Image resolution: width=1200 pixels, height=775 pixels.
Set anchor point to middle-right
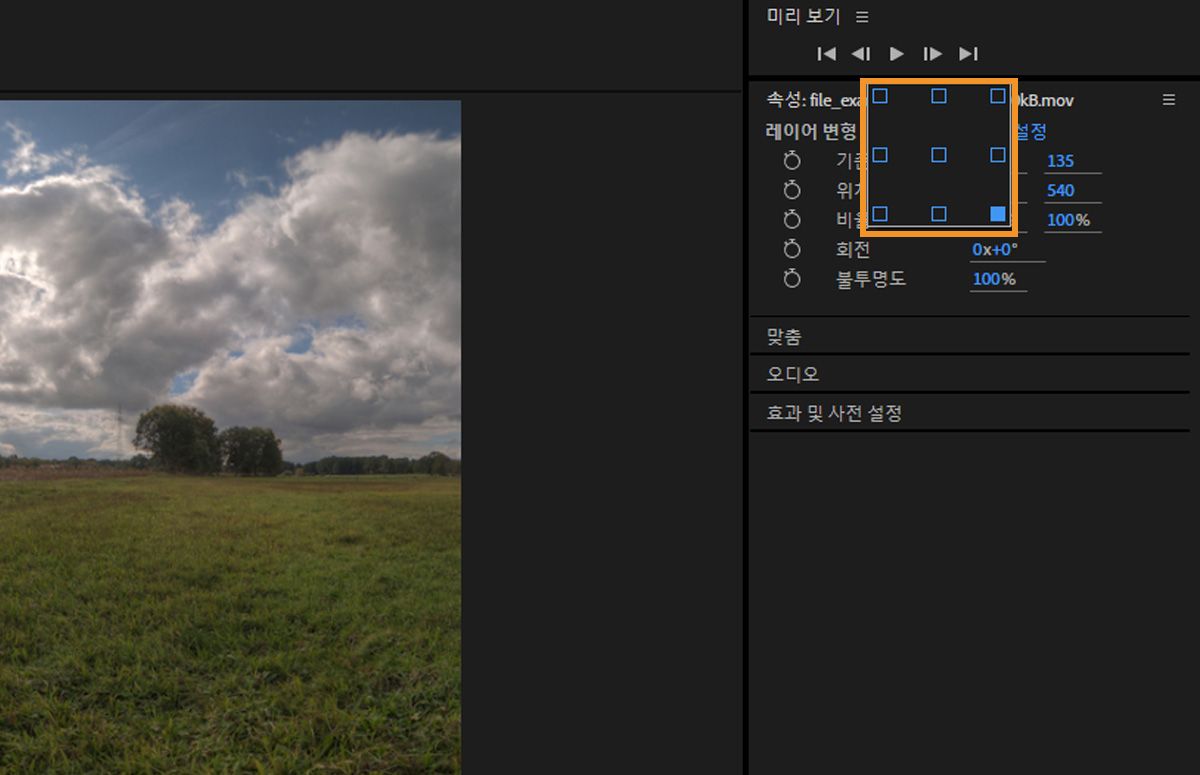998,155
